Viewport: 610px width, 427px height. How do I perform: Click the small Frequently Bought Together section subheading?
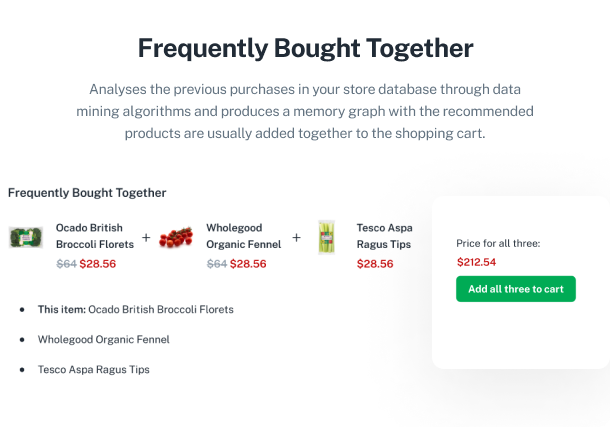87,193
